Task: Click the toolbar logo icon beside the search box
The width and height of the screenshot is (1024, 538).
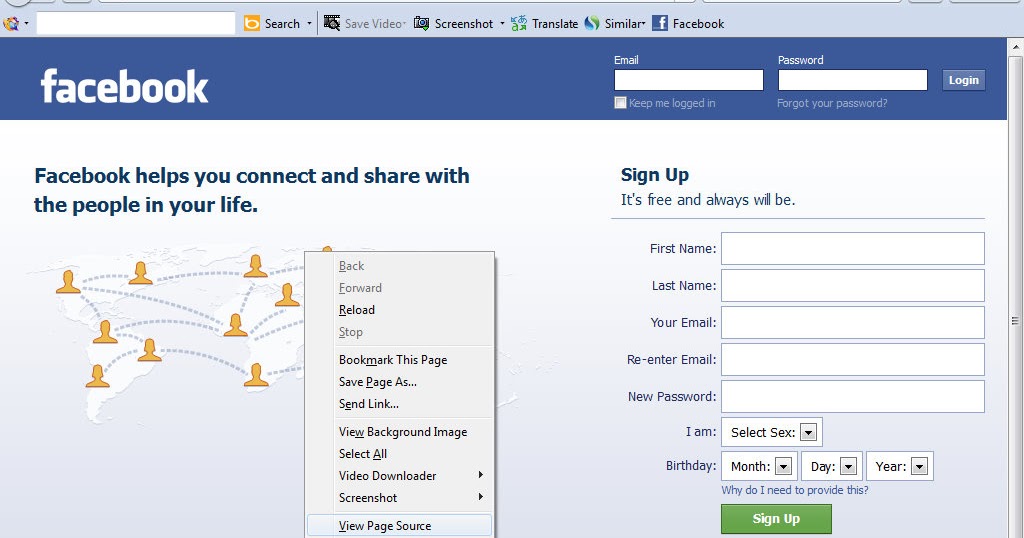Action: (x=10, y=24)
